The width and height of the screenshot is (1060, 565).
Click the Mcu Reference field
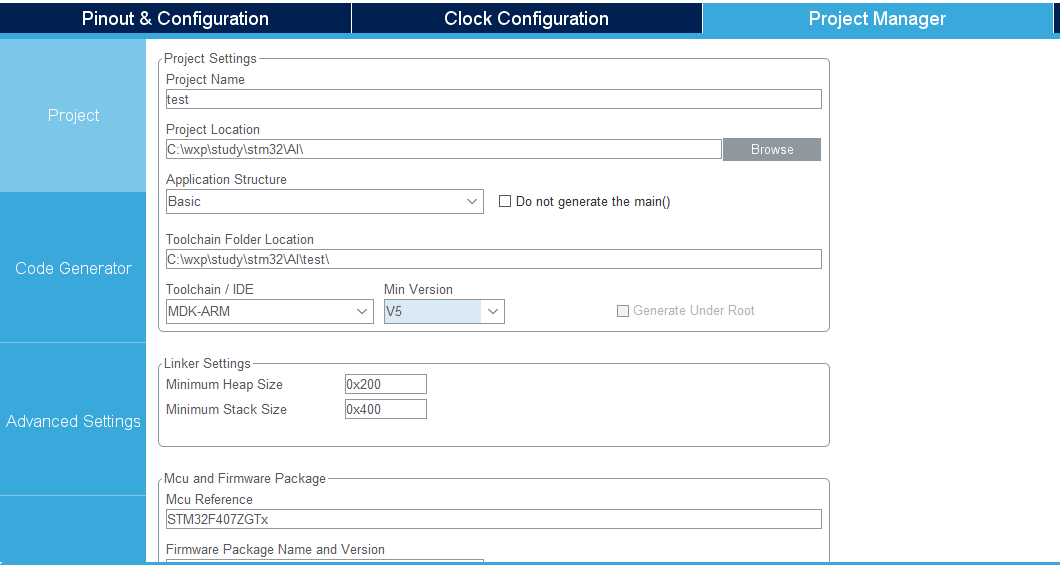pyautogui.click(x=493, y=519)
